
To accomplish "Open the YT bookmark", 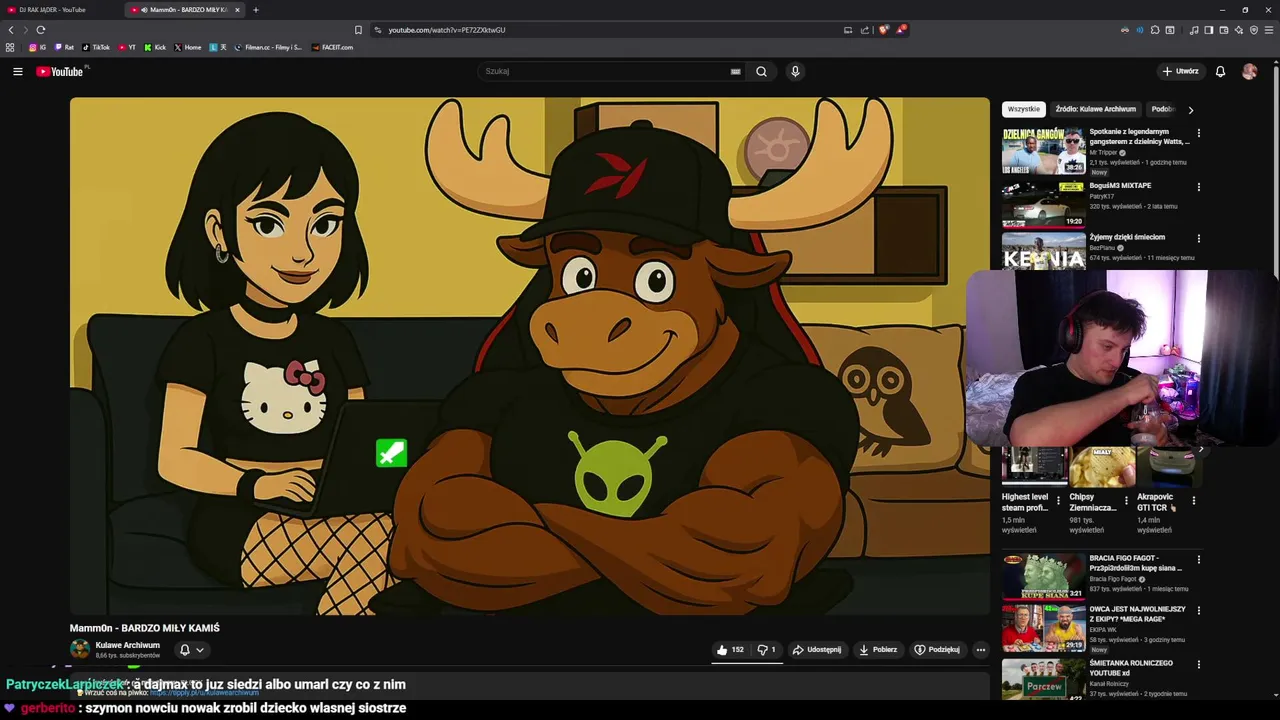I will 127,47.
